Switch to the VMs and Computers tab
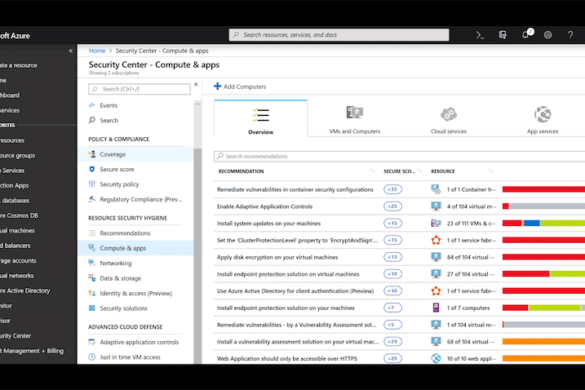 click(354, 118)
